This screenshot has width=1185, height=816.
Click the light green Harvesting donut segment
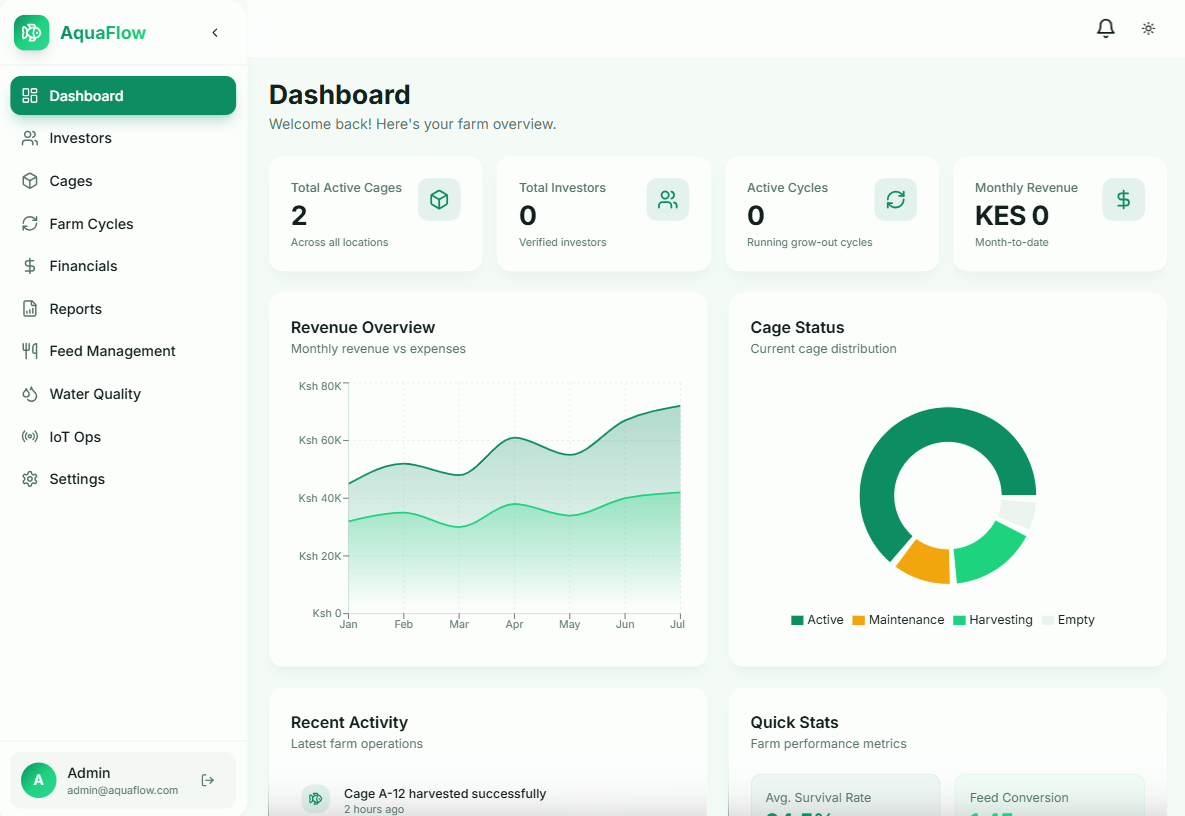pos(989,554)
